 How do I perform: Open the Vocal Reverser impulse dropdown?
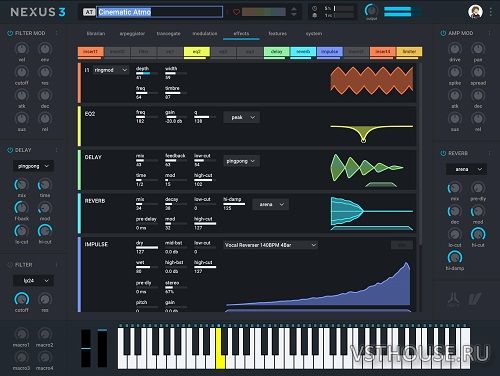point(270,245)
